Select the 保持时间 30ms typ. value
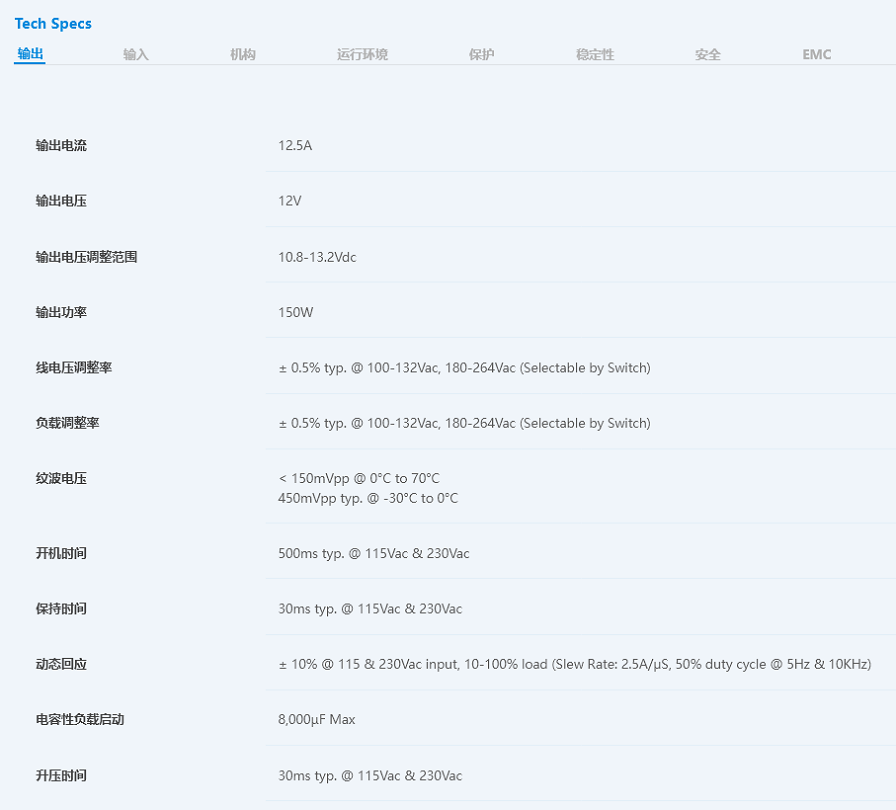896x810 pixels. [370, 608]
